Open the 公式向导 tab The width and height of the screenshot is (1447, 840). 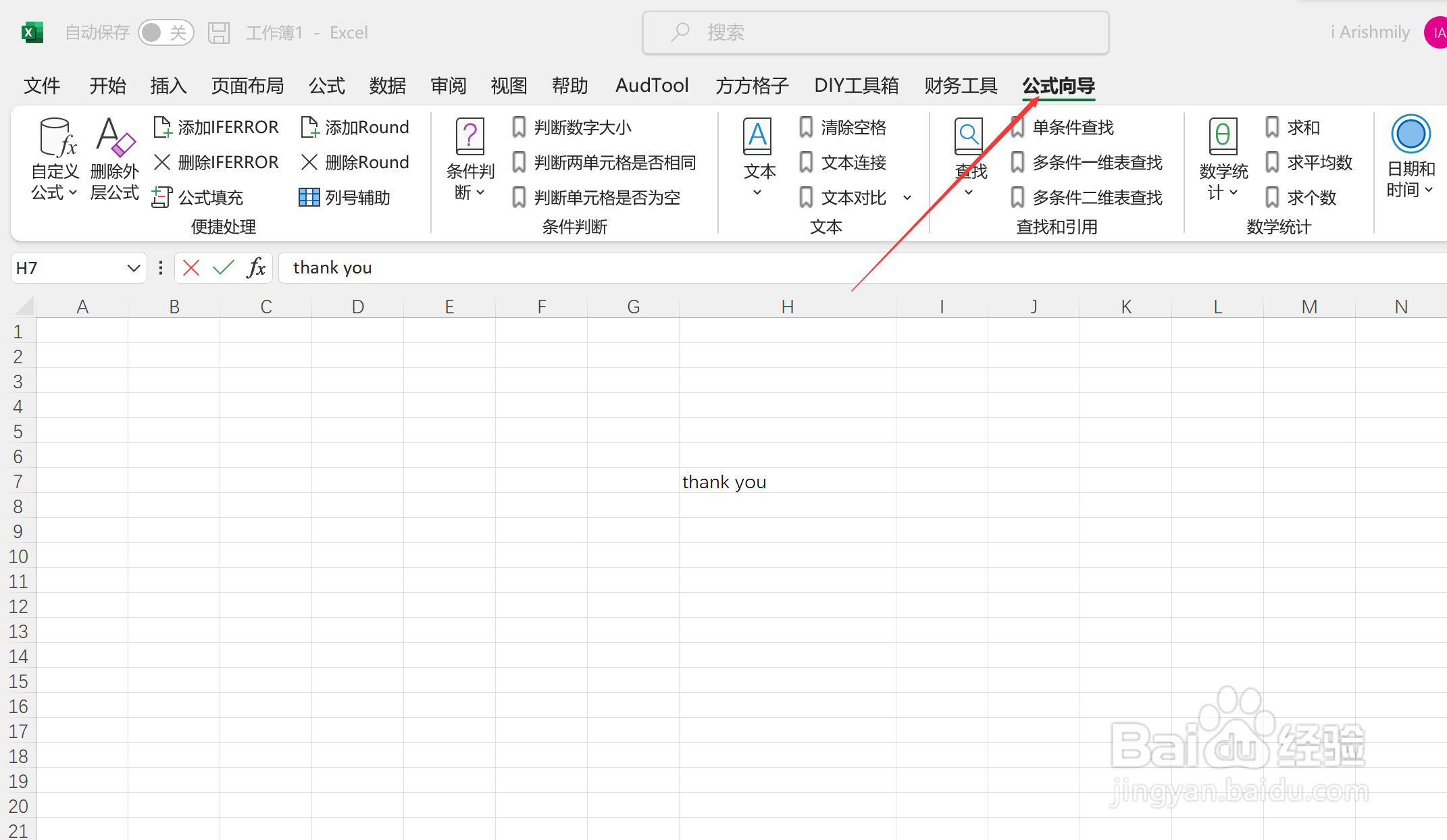1057,85
